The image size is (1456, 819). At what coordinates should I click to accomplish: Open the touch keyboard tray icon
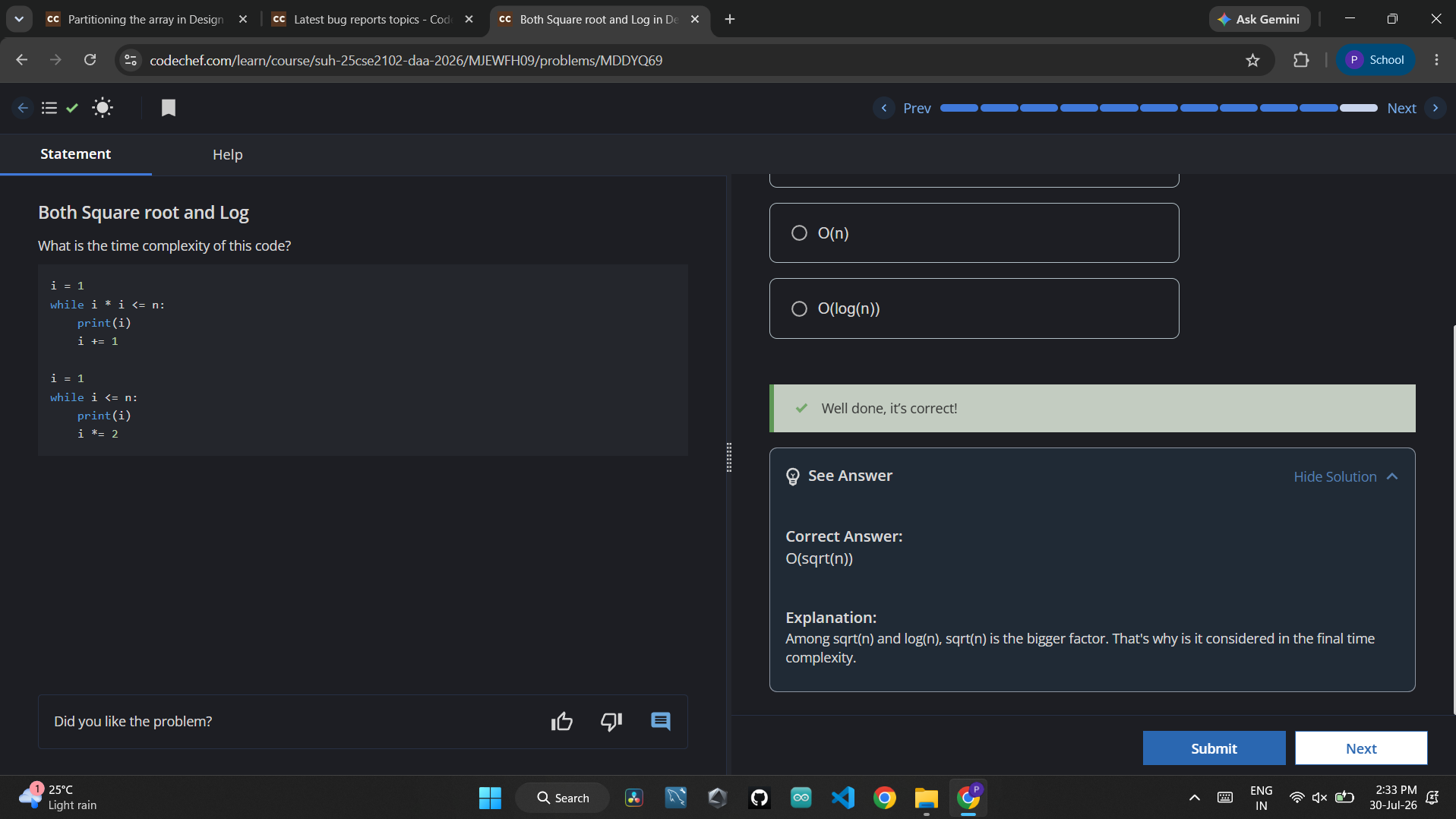(x=1225, y=798)
